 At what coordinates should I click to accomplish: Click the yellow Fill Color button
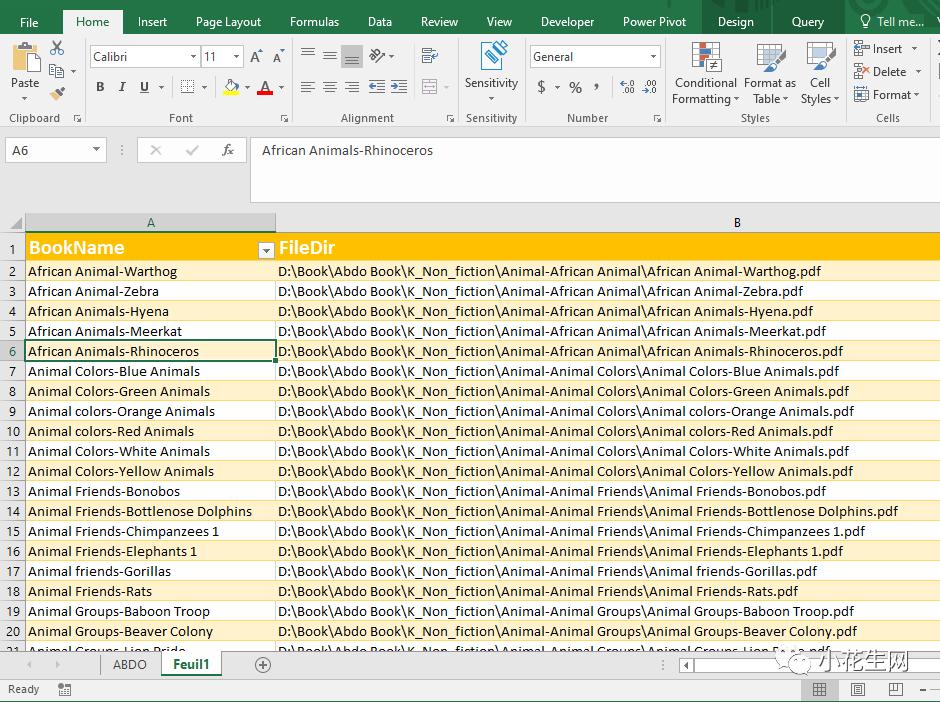click(x=232, y=87)
